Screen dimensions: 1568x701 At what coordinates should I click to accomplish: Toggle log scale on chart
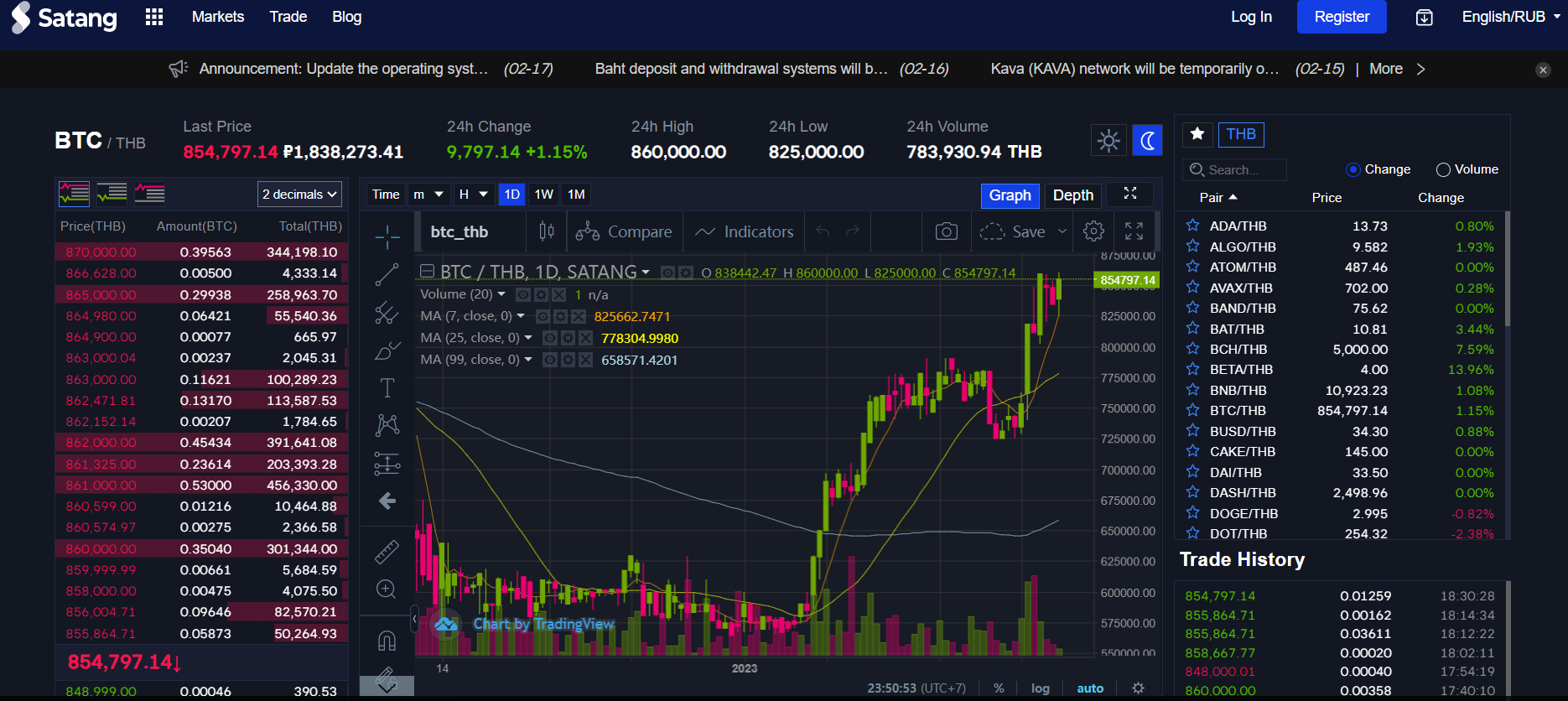[1041, 688]
